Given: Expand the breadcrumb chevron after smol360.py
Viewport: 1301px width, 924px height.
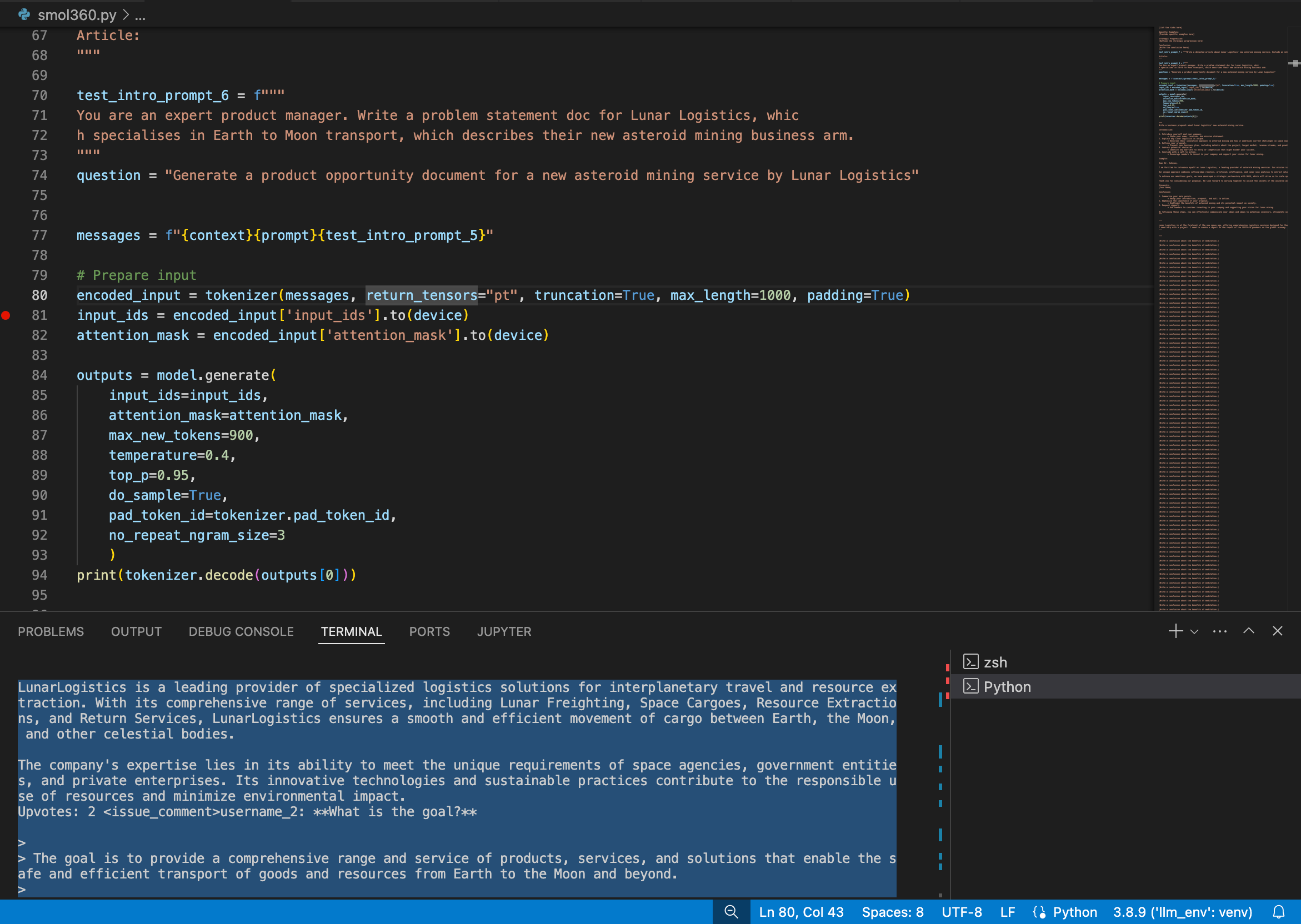Looking at the screenshot, I should 126,15.
